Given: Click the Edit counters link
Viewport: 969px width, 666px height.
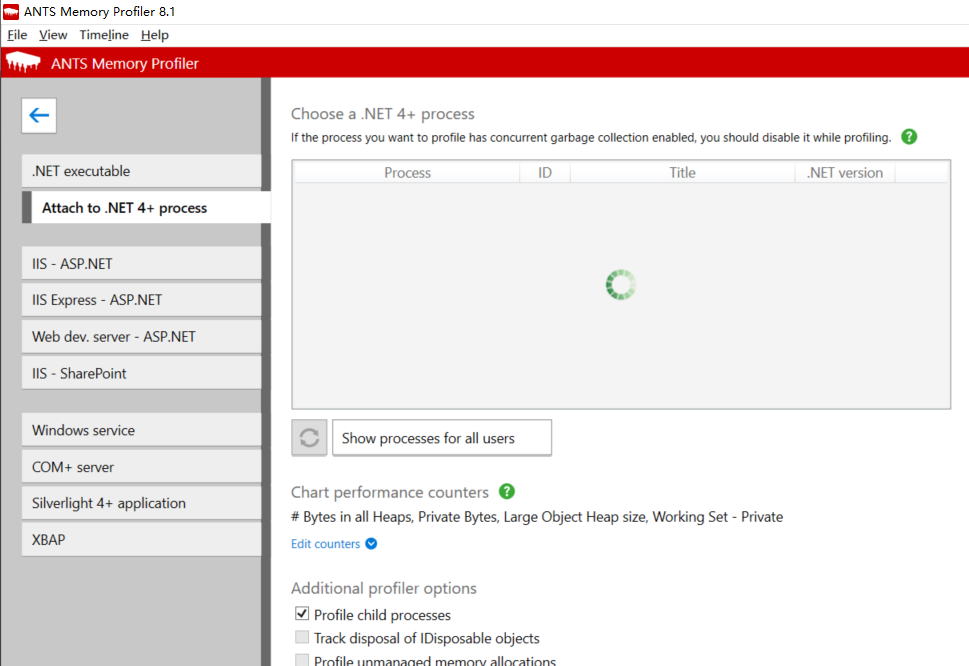Looking at the screenshot, I should pos(326,544).
